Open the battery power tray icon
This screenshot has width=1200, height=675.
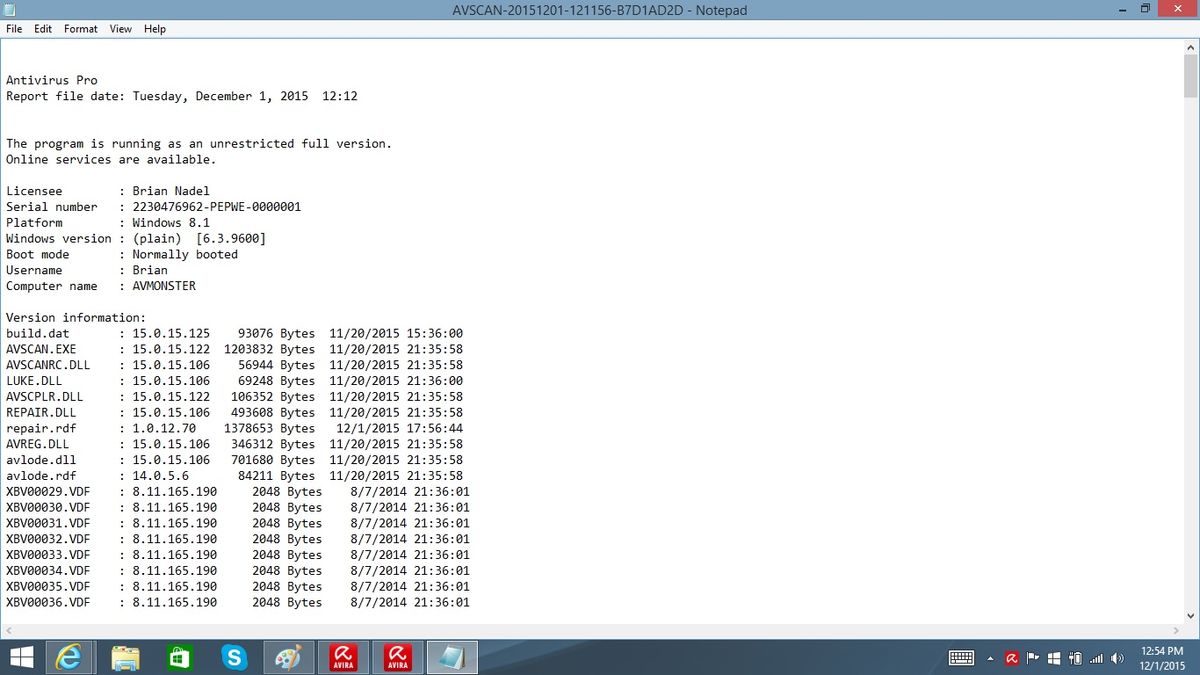pos(1075,658)
